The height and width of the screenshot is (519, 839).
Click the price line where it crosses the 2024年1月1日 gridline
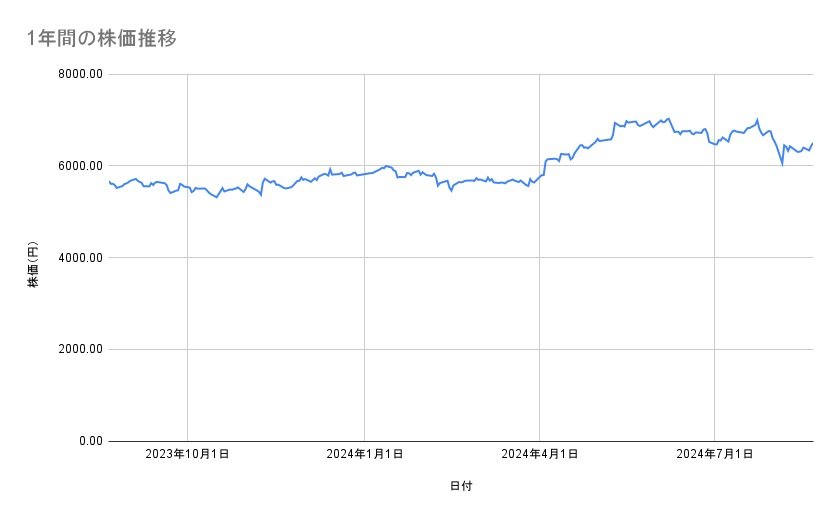coord(364,174)
